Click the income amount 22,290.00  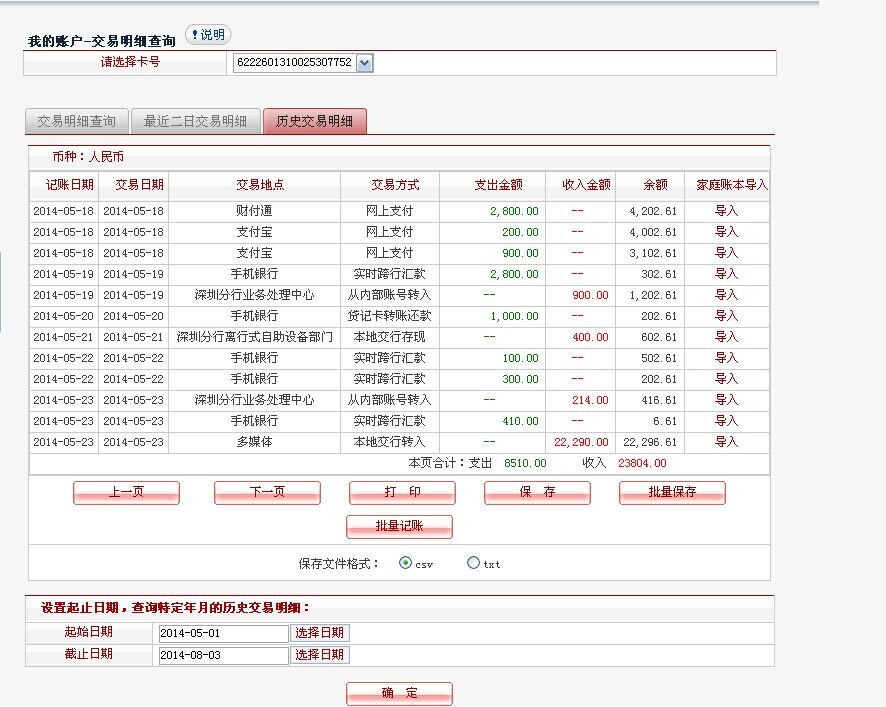pos(581,442)
